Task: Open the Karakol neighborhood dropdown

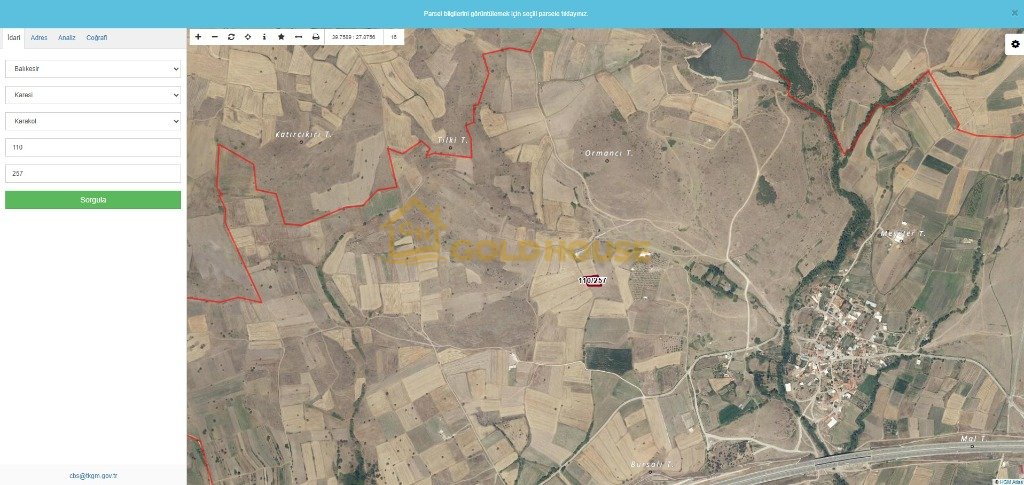Action: point(93,121)
